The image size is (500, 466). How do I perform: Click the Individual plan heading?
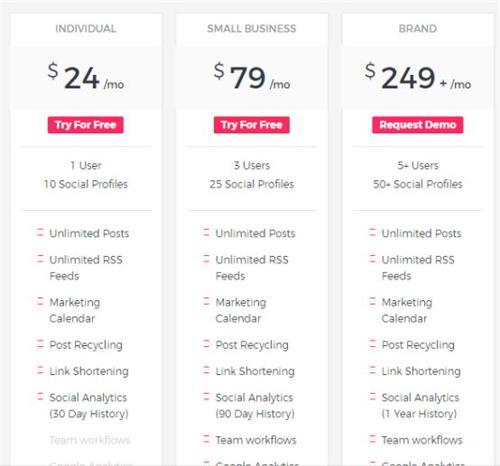click(x=86, y=29)
